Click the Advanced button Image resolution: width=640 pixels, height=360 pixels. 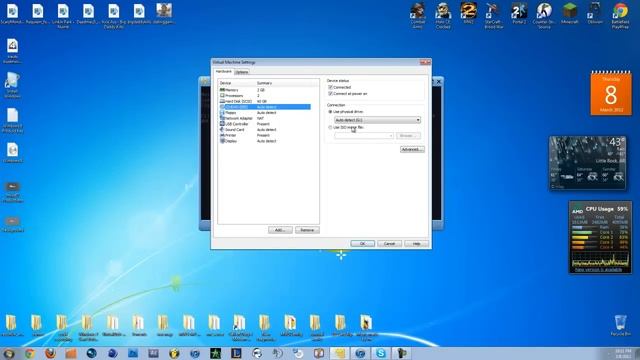(412, 149)
